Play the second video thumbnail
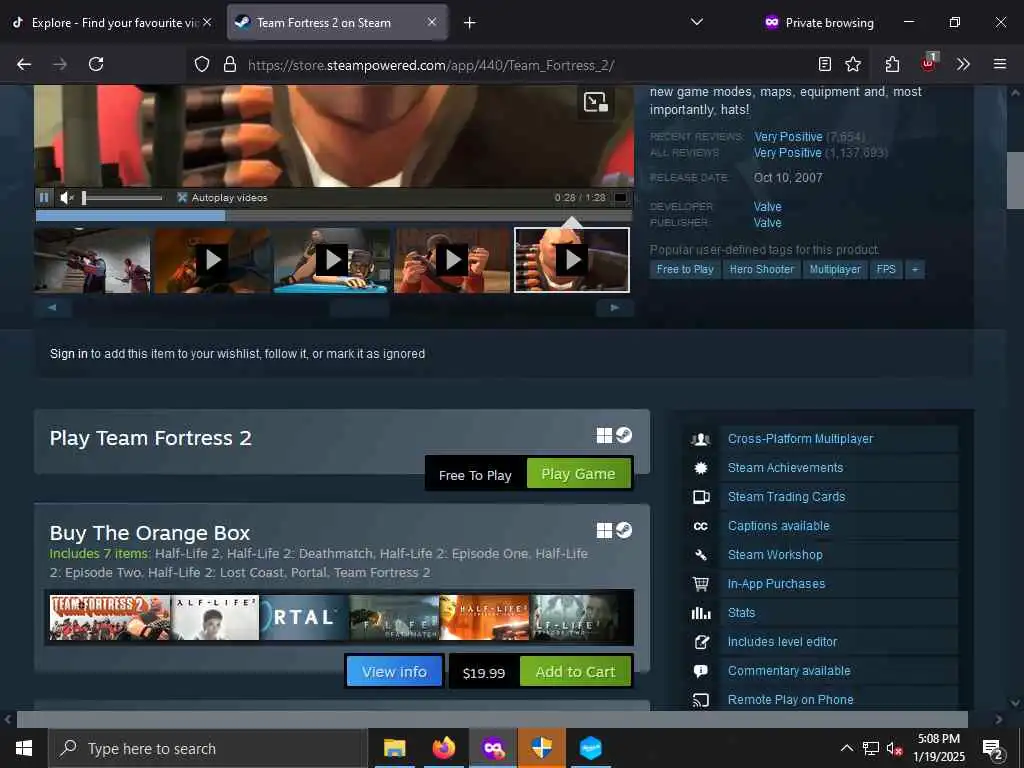 pyautogui.click(x=212, y=260)
